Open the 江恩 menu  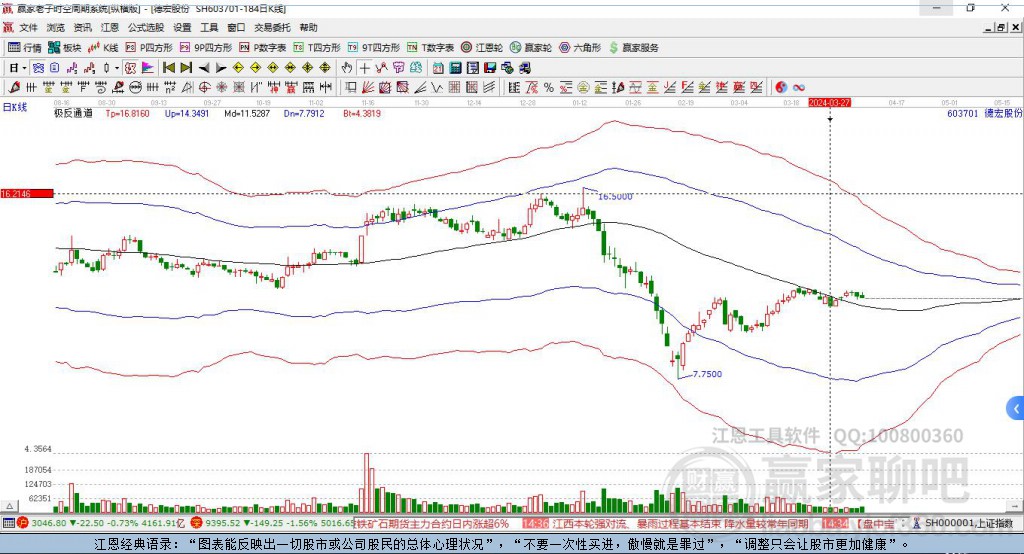tap(110, 27)
